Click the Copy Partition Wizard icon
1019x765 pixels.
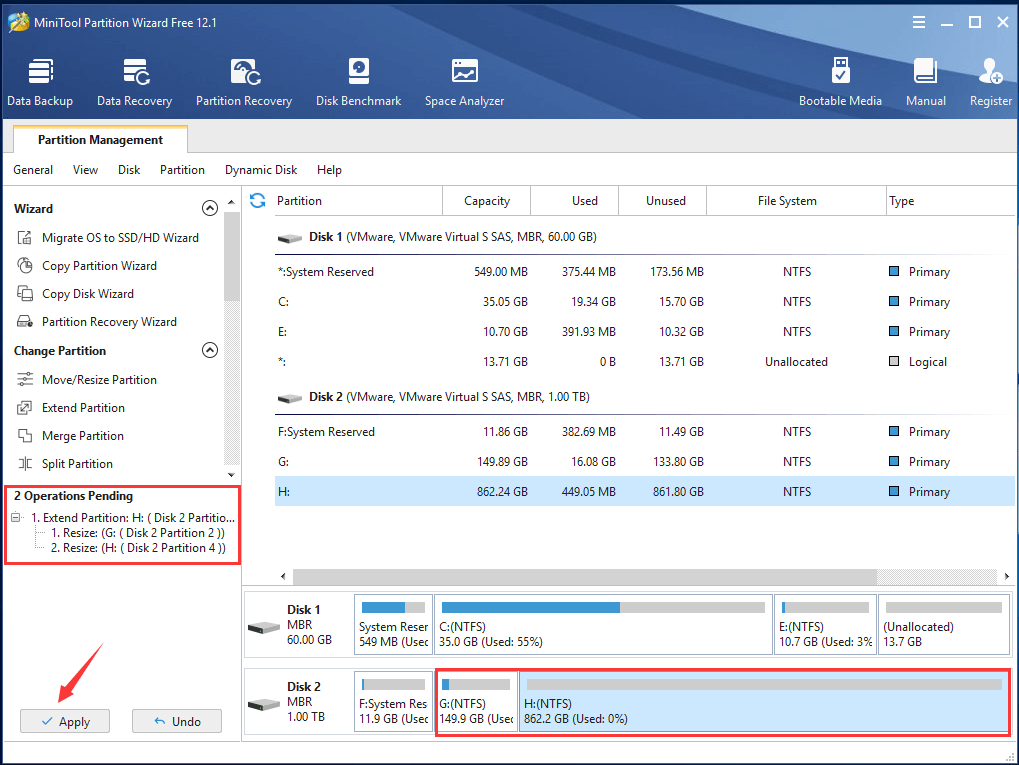point(25,266)
